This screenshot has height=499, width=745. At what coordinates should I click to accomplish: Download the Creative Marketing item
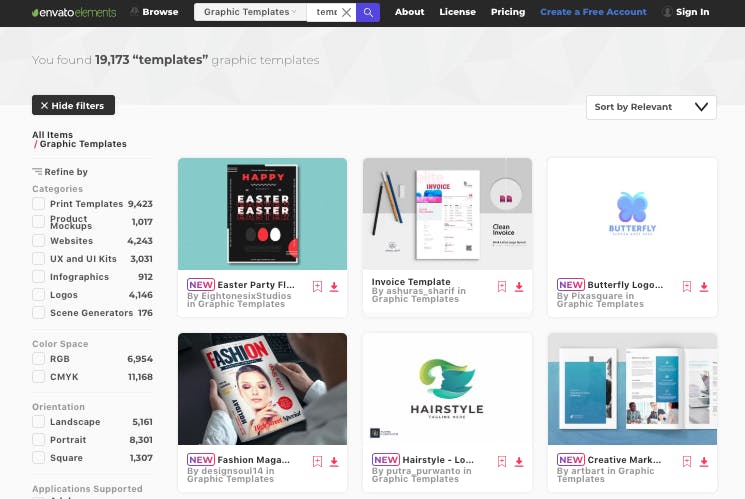pyautogui.click(x=704, y=461)
